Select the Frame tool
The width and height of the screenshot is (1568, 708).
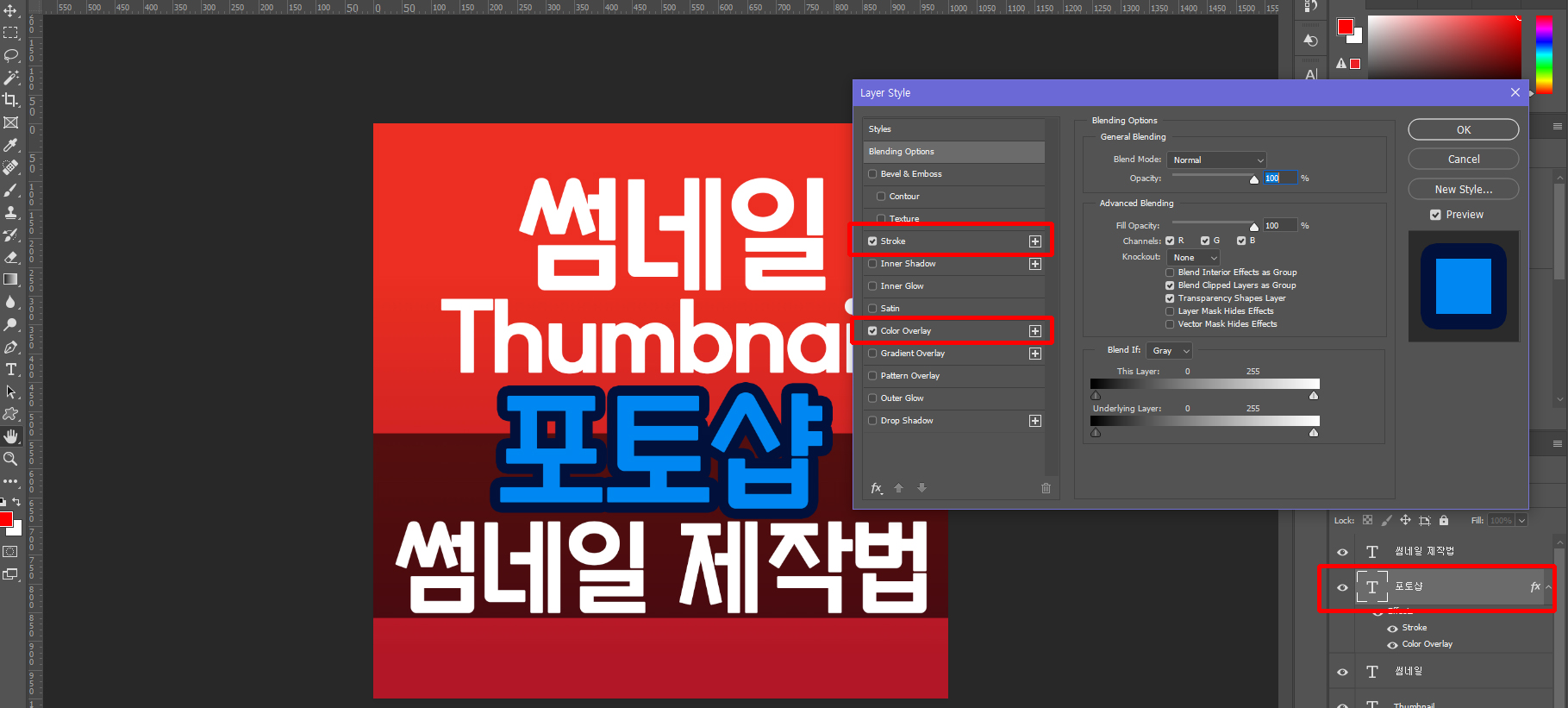[10, 122]
